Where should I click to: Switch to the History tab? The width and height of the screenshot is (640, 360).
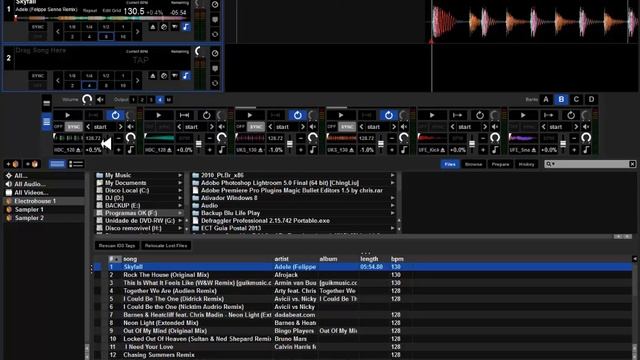pyautogui.click(x=526, y=164)
